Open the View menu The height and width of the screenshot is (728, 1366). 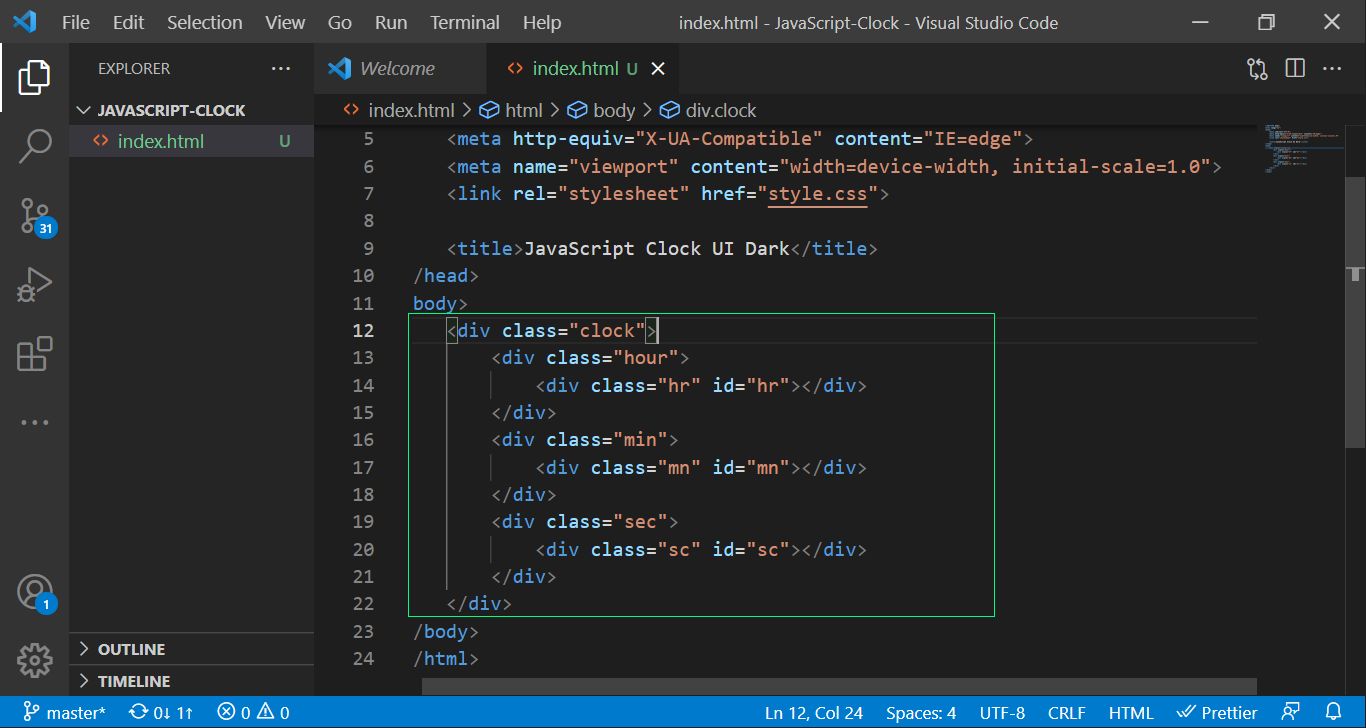coord(285,22)
